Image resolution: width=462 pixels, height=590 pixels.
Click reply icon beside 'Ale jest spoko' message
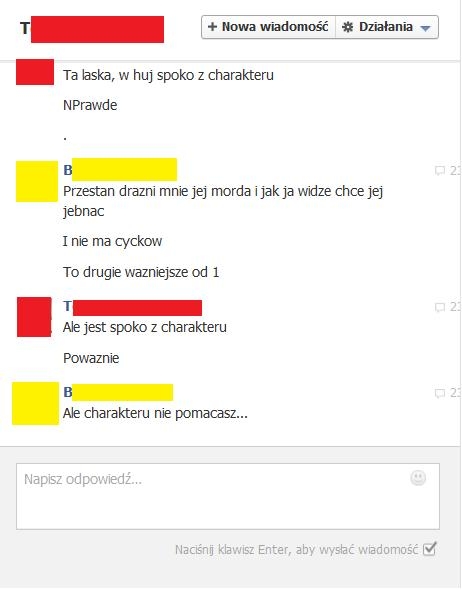(439, 307)
